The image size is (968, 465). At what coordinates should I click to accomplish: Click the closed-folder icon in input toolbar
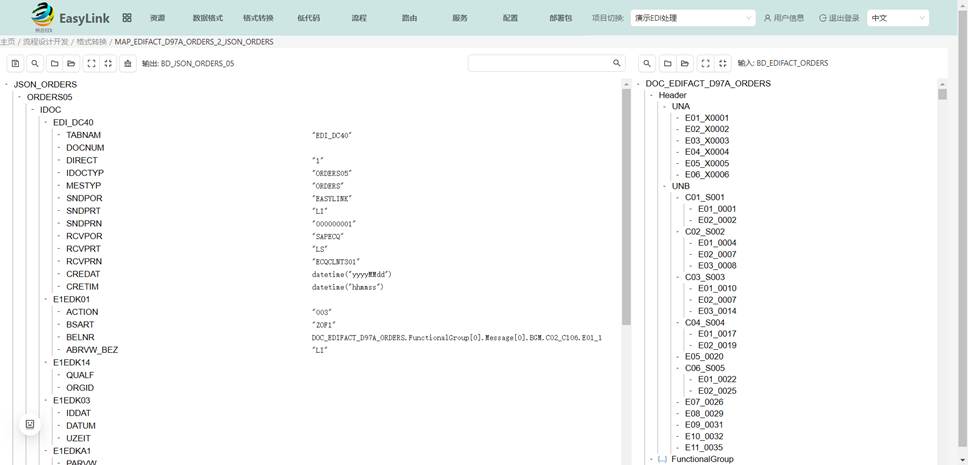pyautogui.click(x=667, y=63)
